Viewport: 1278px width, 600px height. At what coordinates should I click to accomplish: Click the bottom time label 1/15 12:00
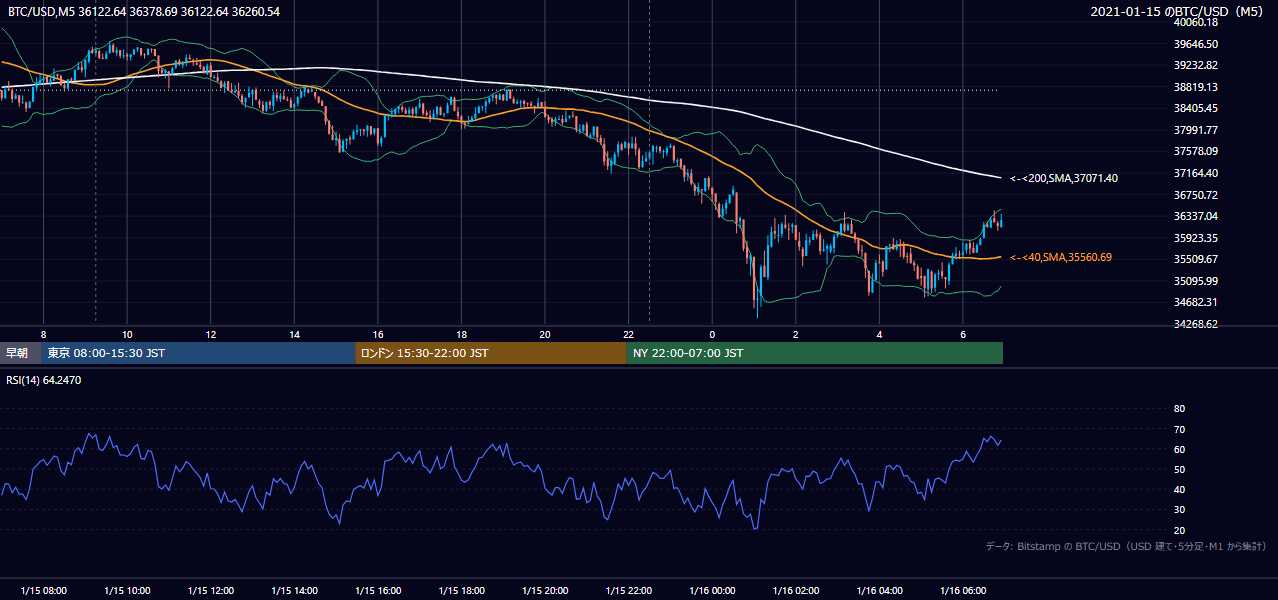pyautogui.click(x=211, y=591)
